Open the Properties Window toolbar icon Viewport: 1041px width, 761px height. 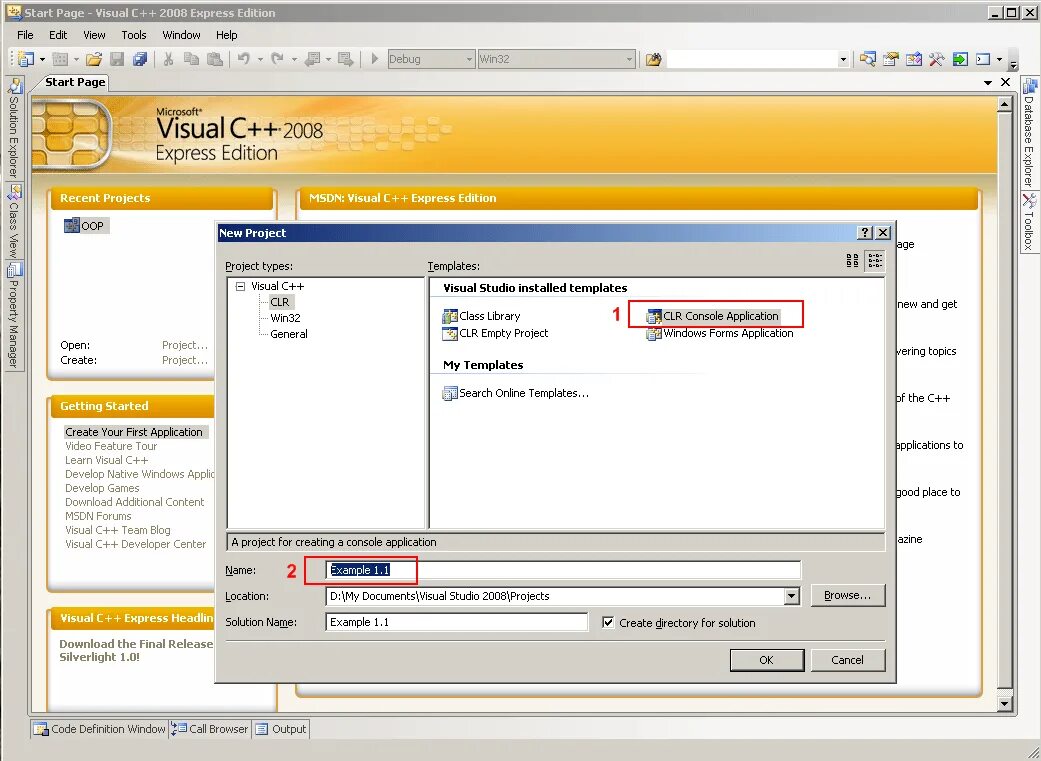coord(891,59)
